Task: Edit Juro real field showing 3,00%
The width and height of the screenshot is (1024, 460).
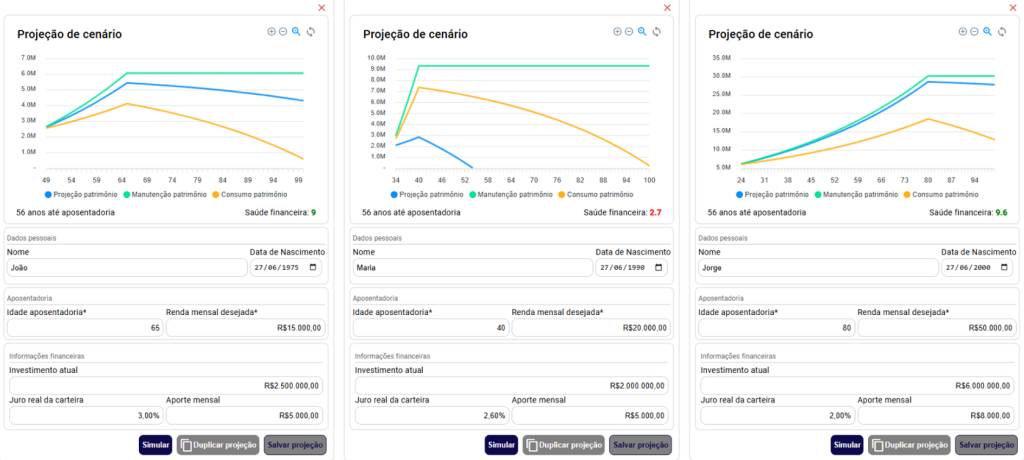Action: [x=86, y=416]
